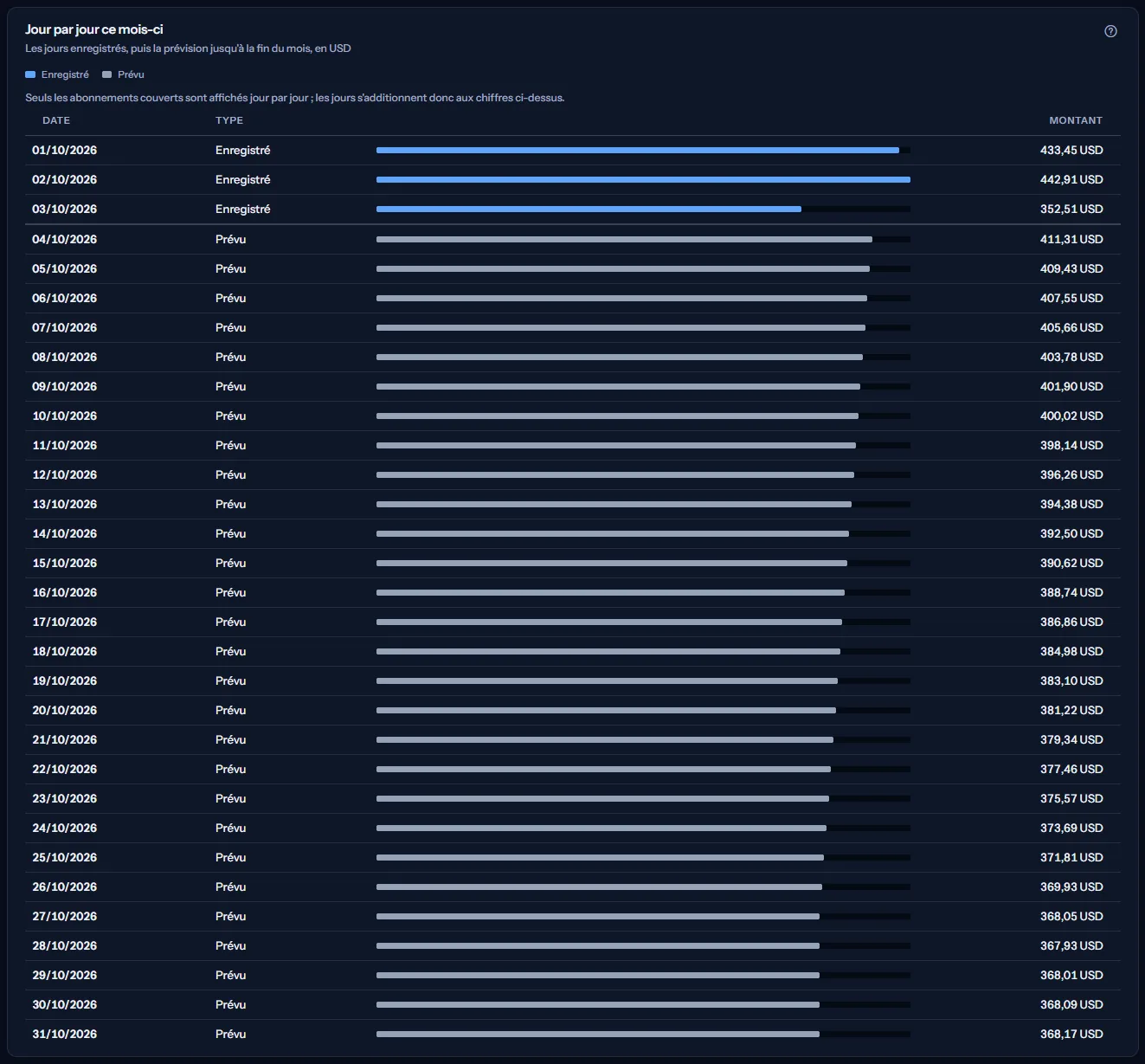Select the date 11/10/2026
This screenshot has width=1145, height=1064.
coord(65,445)
